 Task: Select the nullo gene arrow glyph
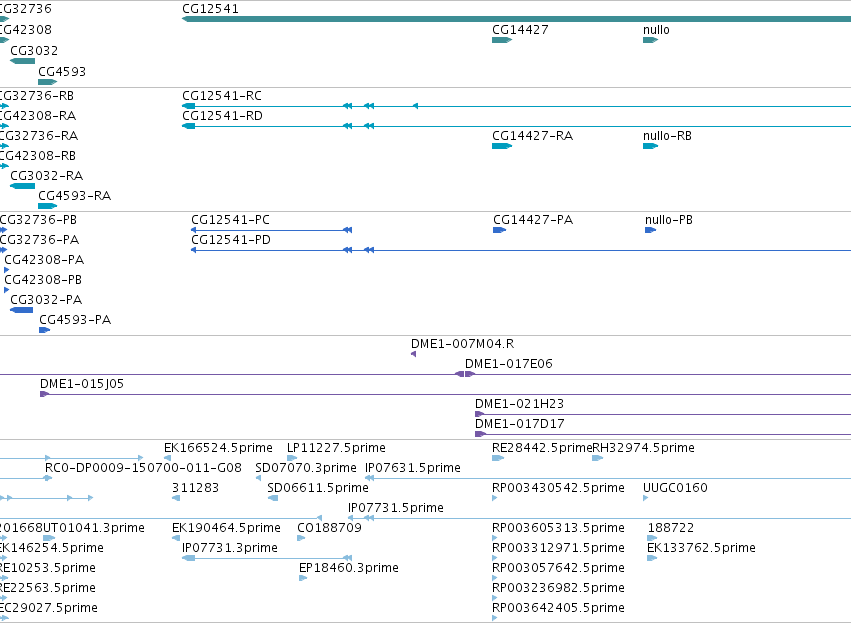click(650, 40)
